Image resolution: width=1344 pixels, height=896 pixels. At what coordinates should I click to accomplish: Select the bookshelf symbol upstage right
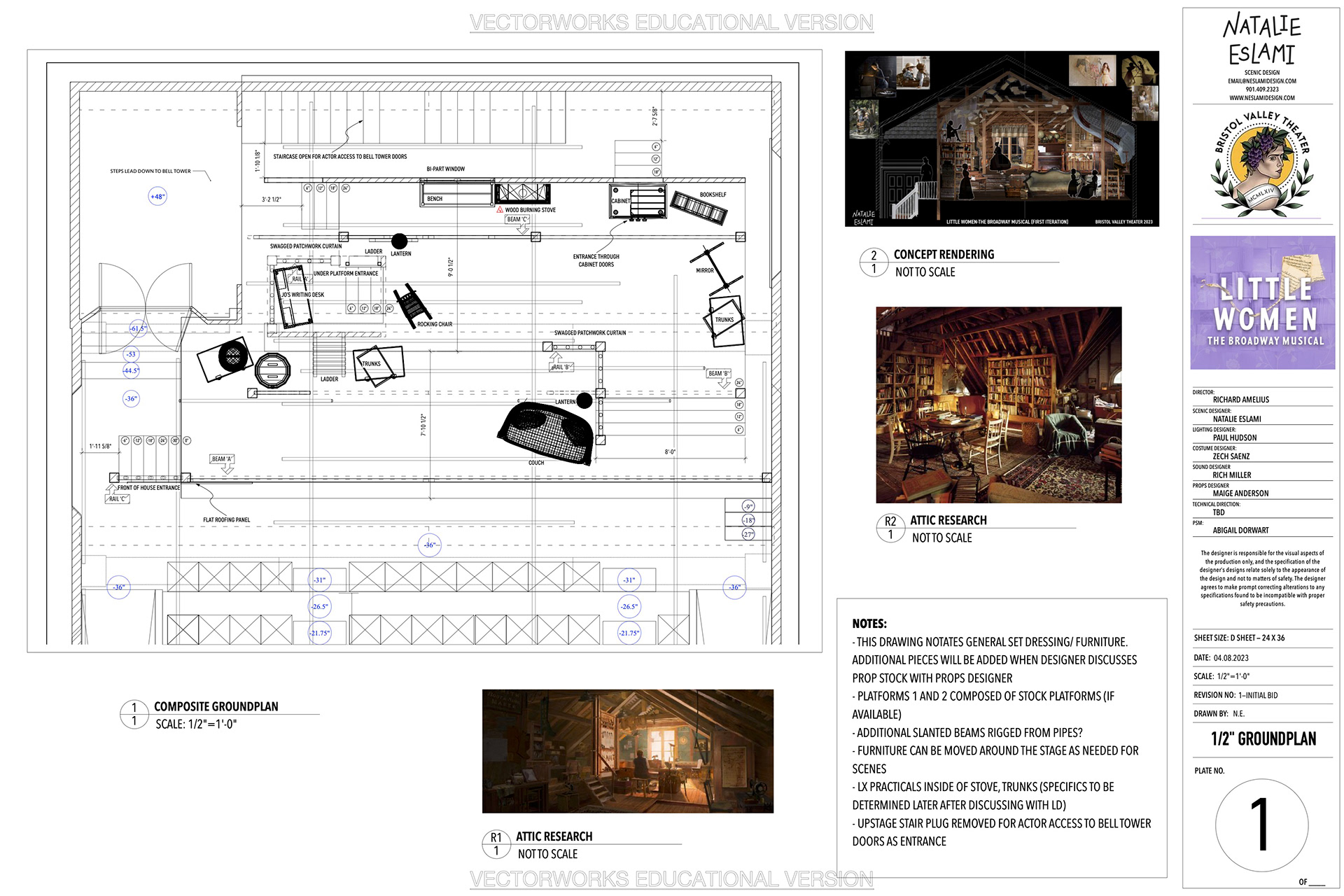click(x=700, y=207)
